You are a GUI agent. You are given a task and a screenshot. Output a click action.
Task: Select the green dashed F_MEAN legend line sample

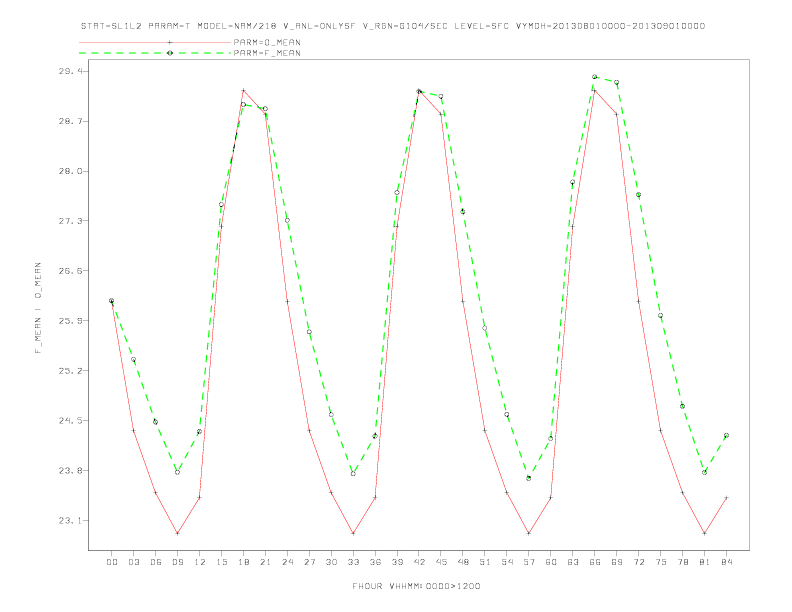[155, 53]
